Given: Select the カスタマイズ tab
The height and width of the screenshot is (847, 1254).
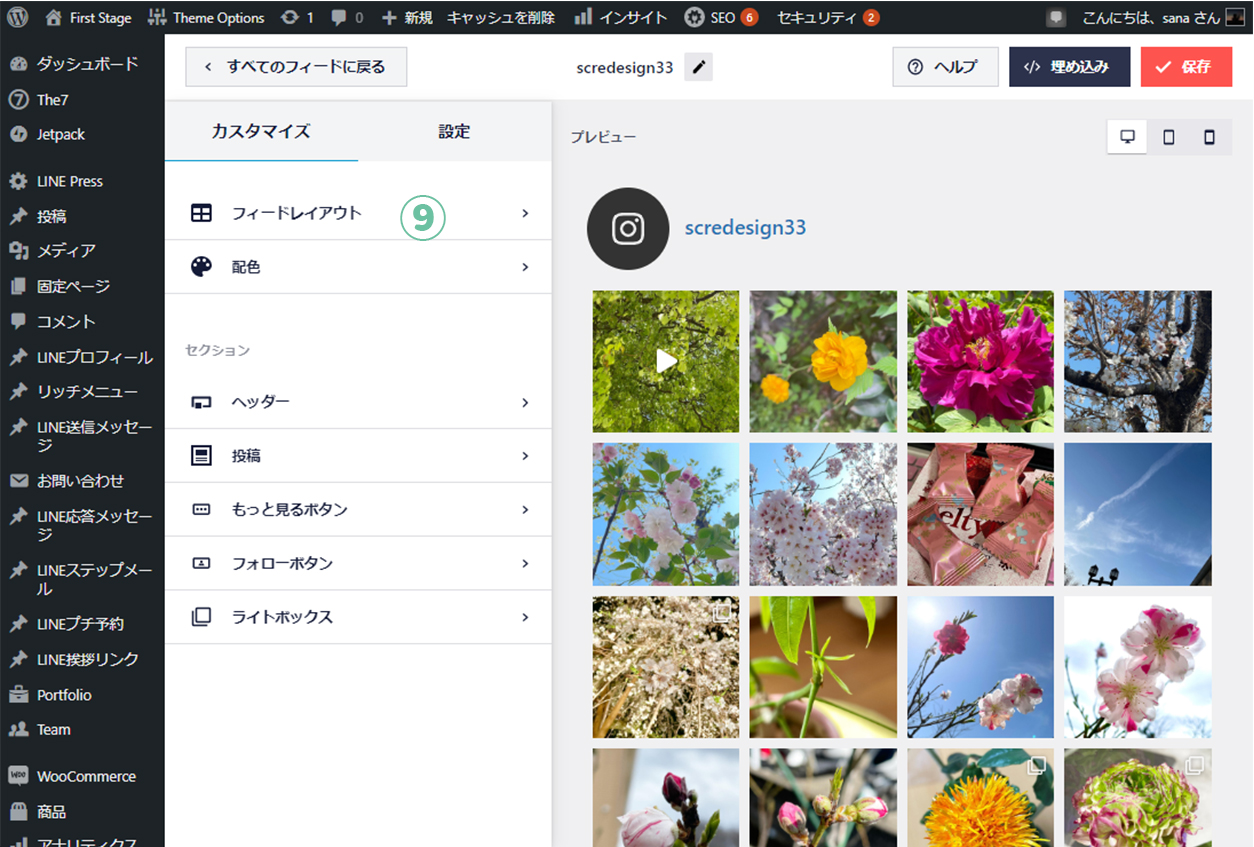Looking at the screenshot, I should pos(261,131).
